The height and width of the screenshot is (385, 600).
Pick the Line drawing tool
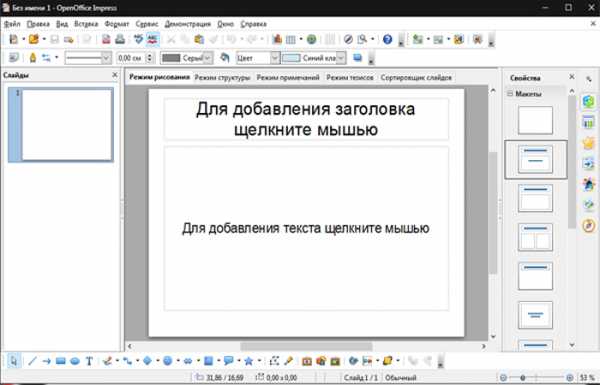pyautogui.click(x=33, y=361)
